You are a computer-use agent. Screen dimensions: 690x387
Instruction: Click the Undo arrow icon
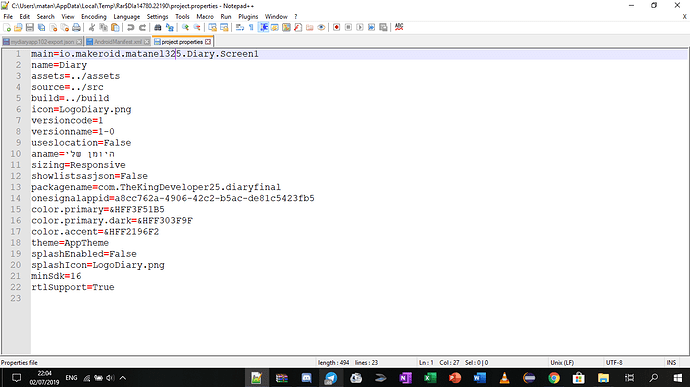point(130,27)
